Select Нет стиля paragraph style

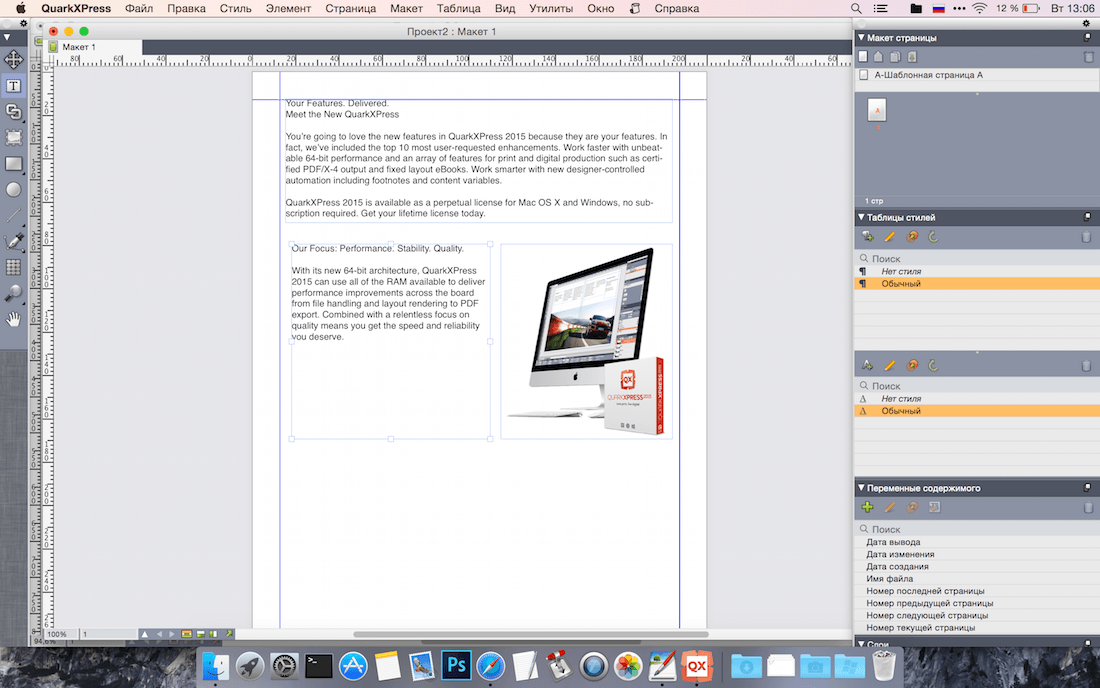click(x=977, y=271)
